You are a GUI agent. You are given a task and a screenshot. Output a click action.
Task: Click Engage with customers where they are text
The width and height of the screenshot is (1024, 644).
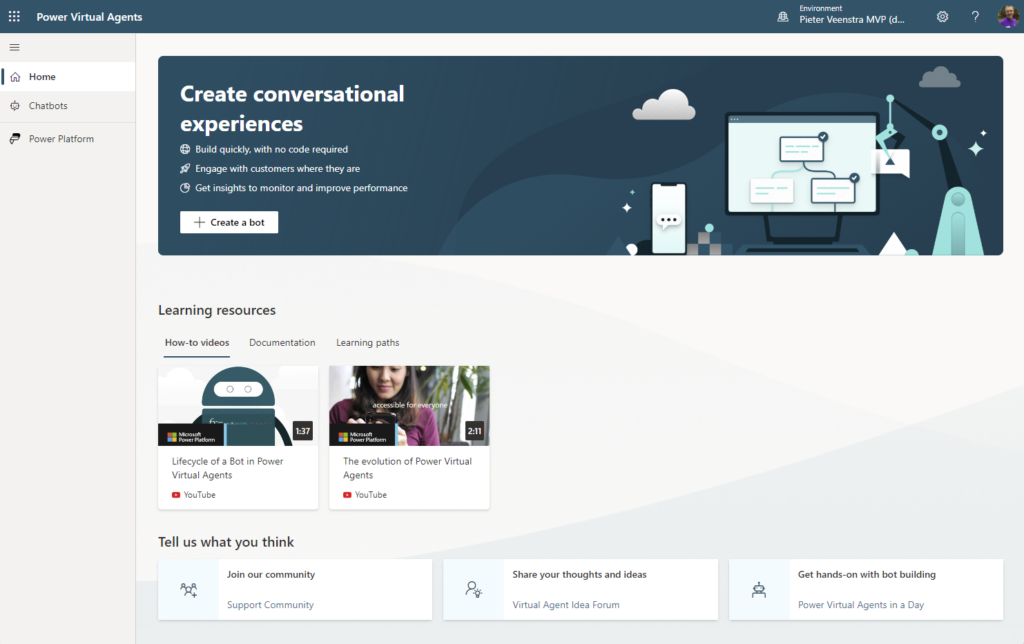[x=278, y=169]
